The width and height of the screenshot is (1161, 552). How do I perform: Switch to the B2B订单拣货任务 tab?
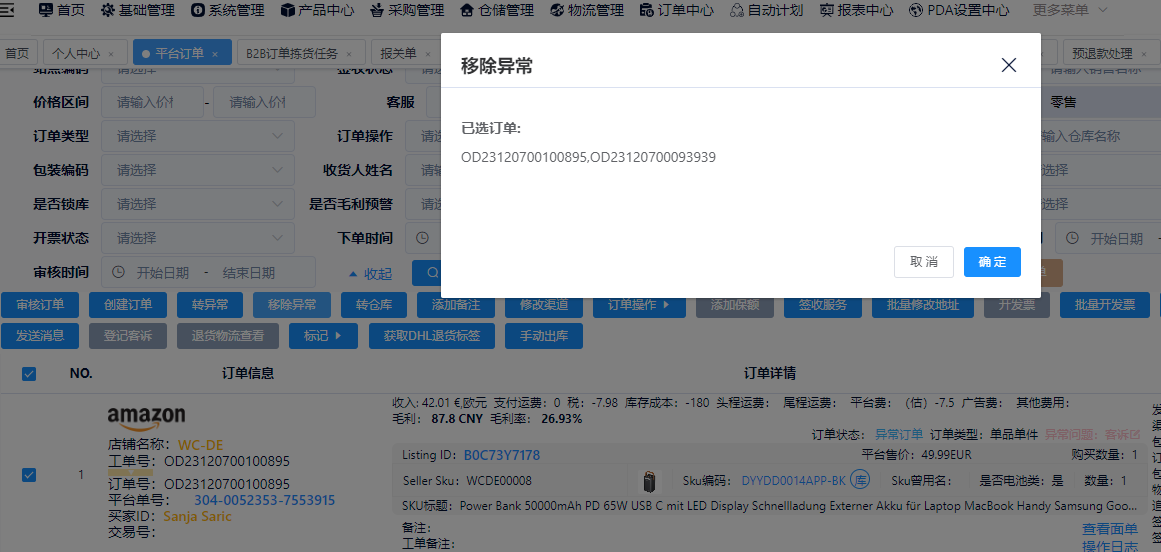292,53
